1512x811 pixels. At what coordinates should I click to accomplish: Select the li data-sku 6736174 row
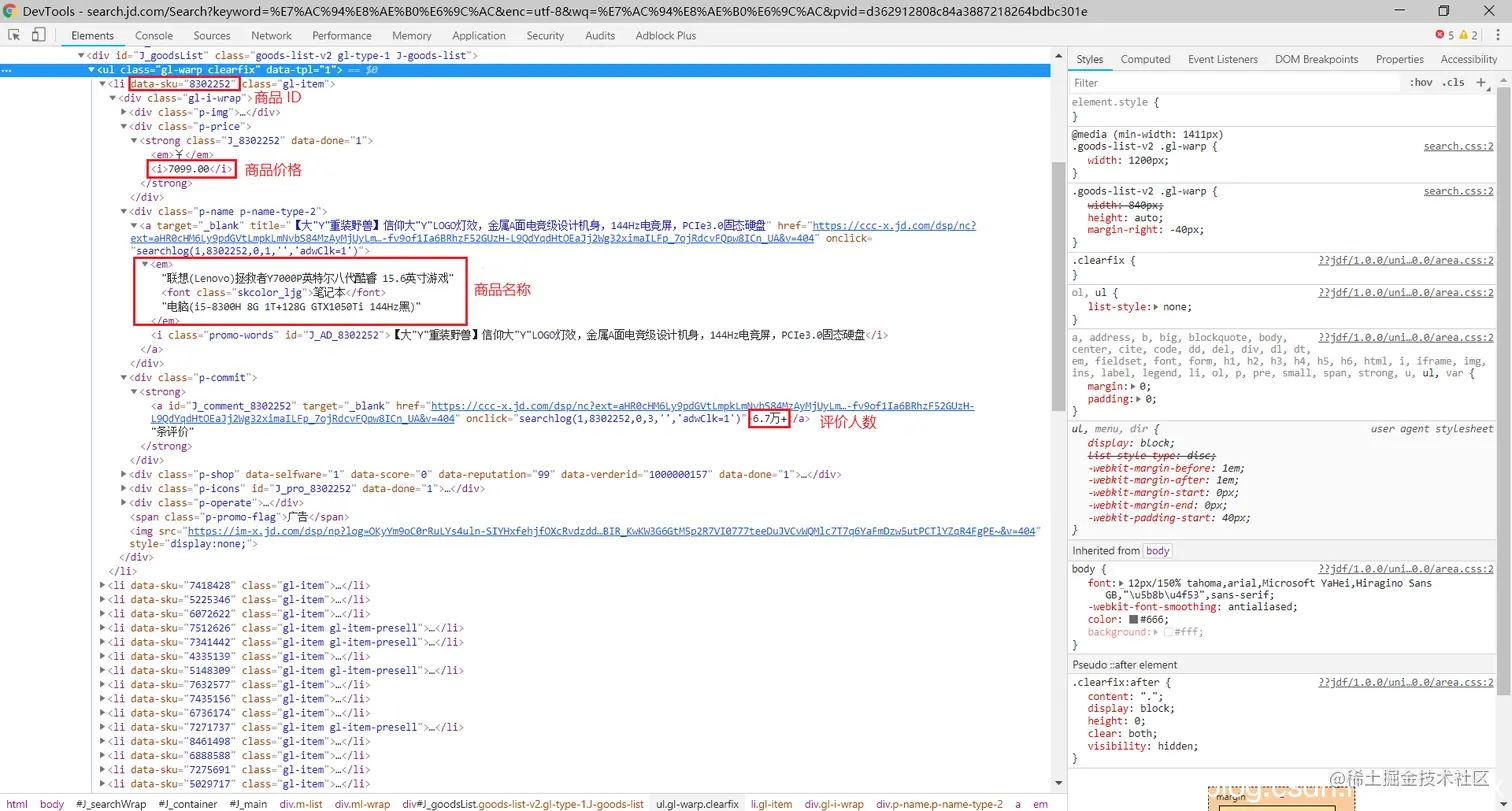click(240, 713)
